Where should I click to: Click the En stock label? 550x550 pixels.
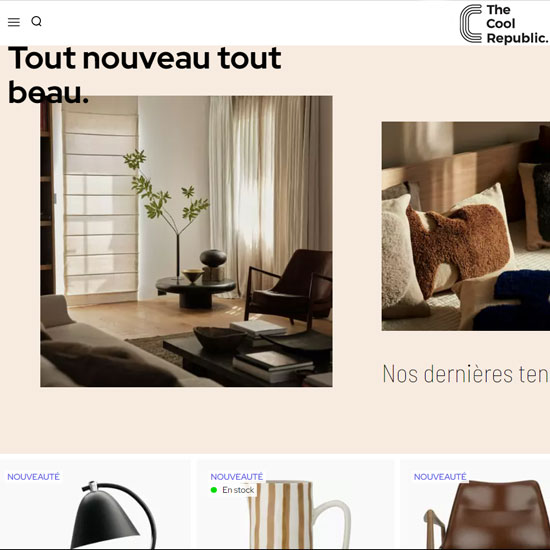tap(238, 490)
